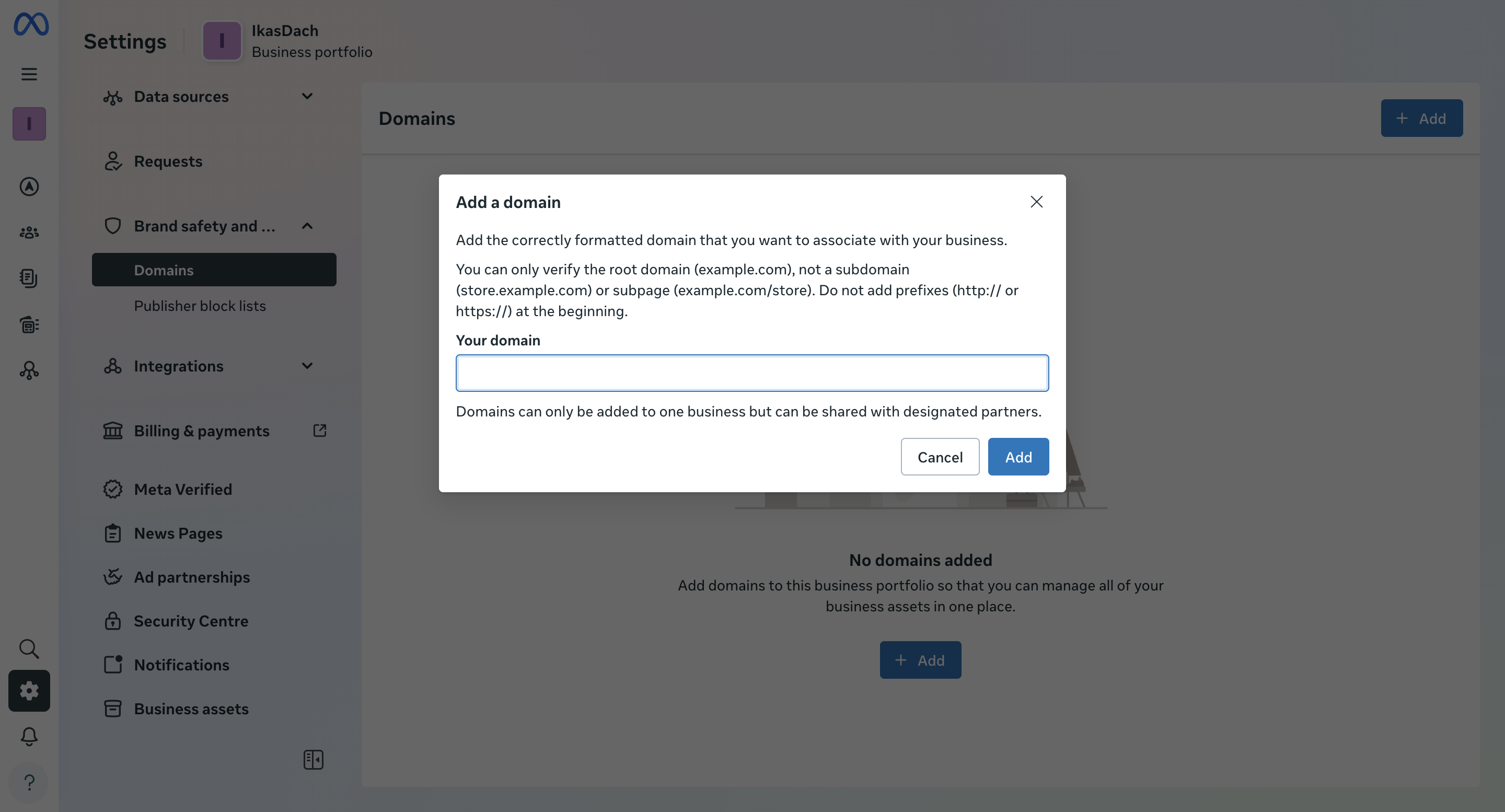Select the purple IkasDach portfolio tile in rail
Image resolution: width=1505 pixels, height=812 pixels.
click(29, 123)
